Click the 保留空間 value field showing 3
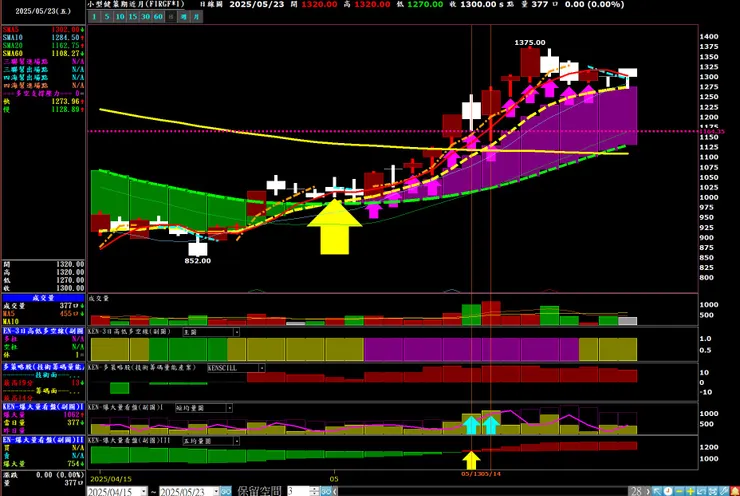740x496 pixels. [x=298, y=491]
